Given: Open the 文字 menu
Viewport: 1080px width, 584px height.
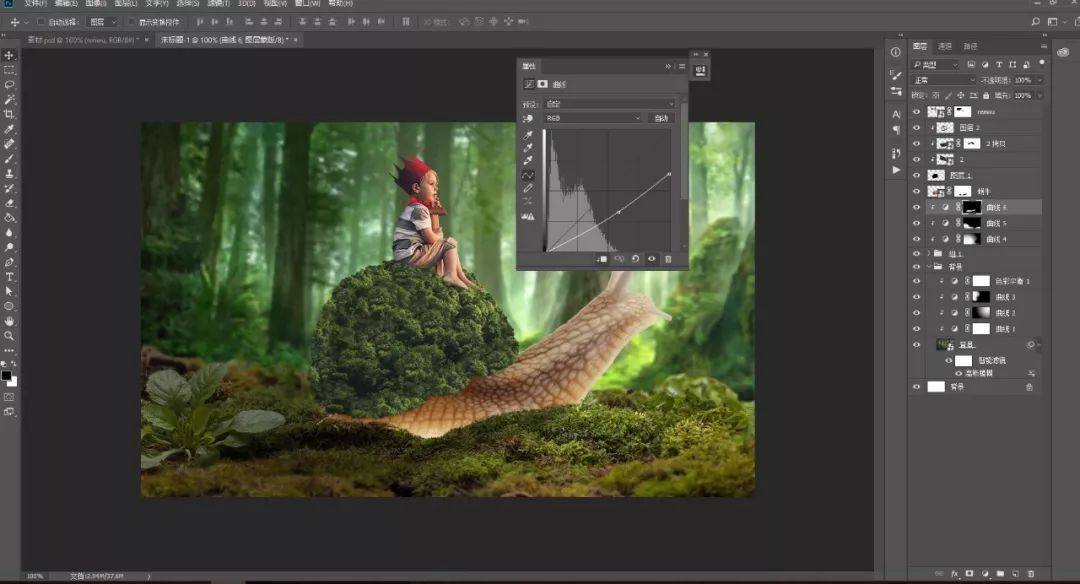Looking at the screenshot, I should coord(157,3).
